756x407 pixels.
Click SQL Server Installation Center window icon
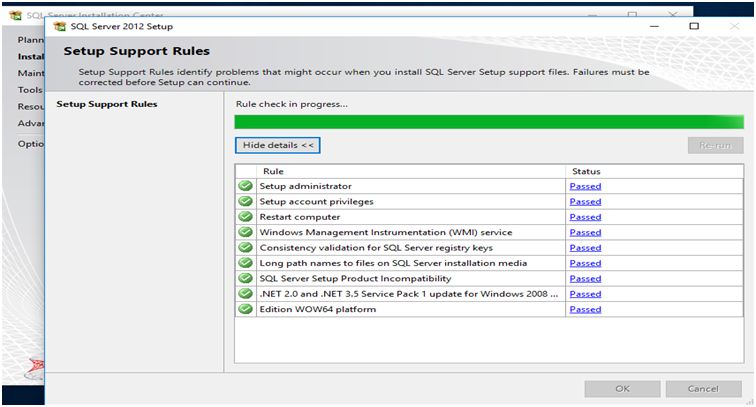15,15
